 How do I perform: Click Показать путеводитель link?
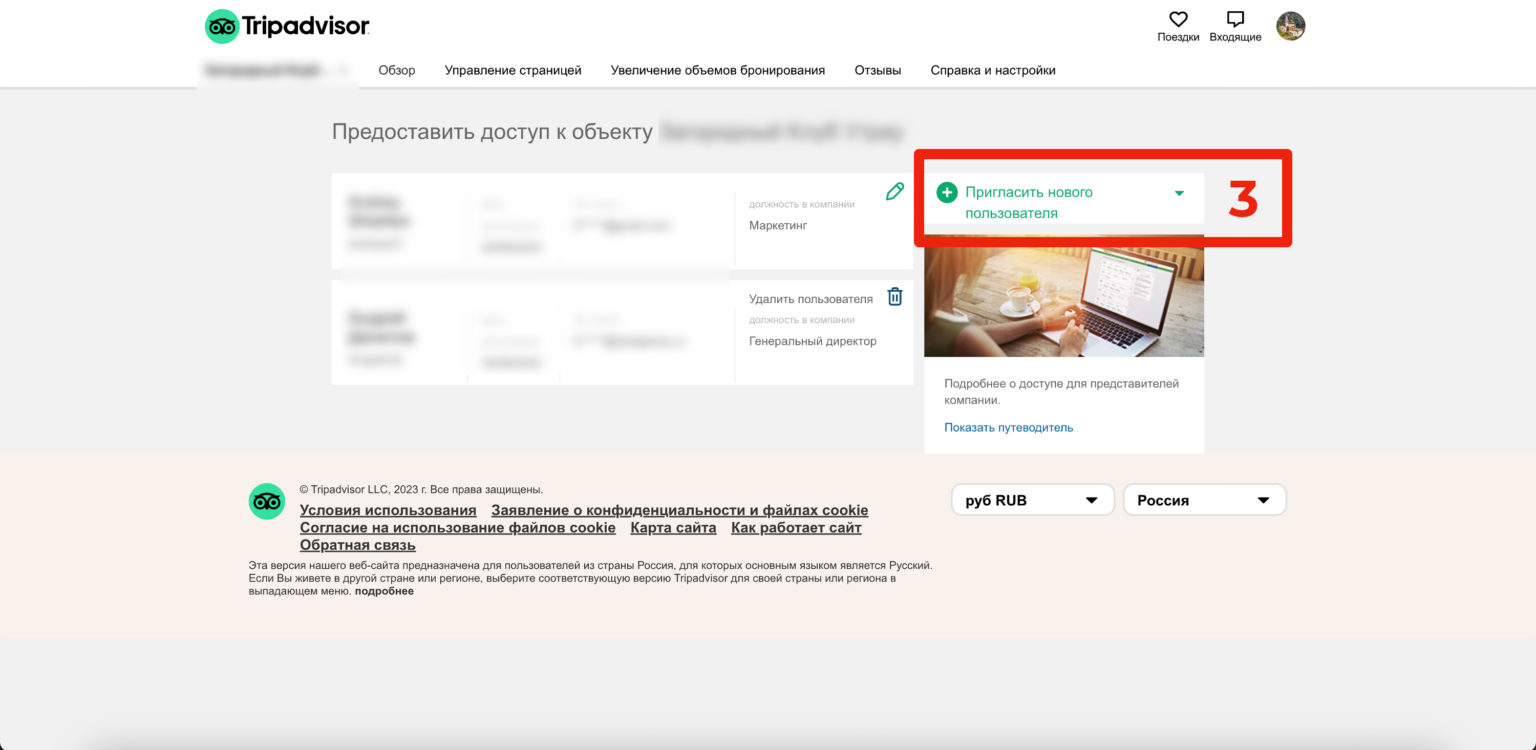[x=1008, y=427]
